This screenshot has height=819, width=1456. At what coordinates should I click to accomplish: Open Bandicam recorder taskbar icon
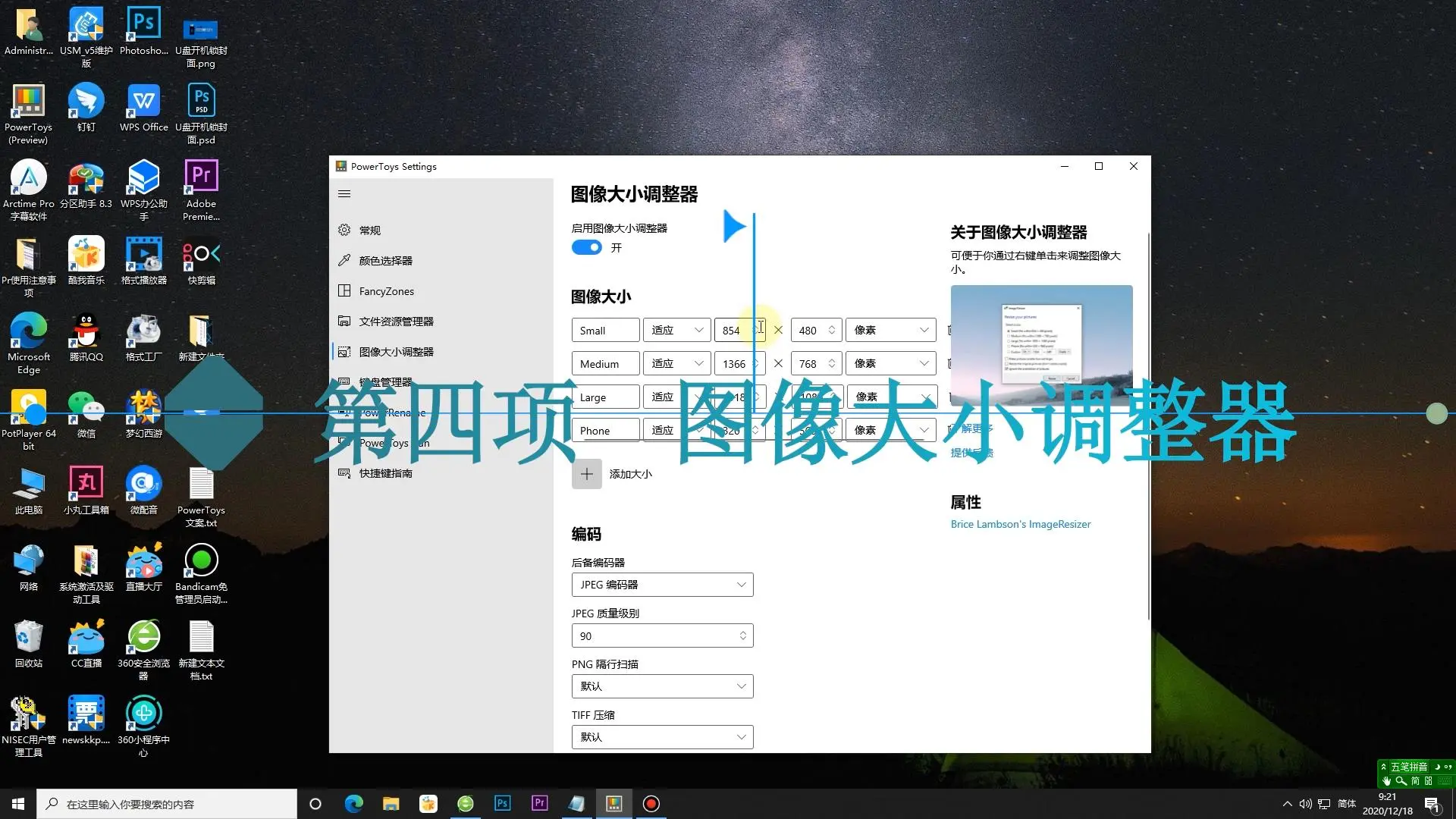(651, 804)
